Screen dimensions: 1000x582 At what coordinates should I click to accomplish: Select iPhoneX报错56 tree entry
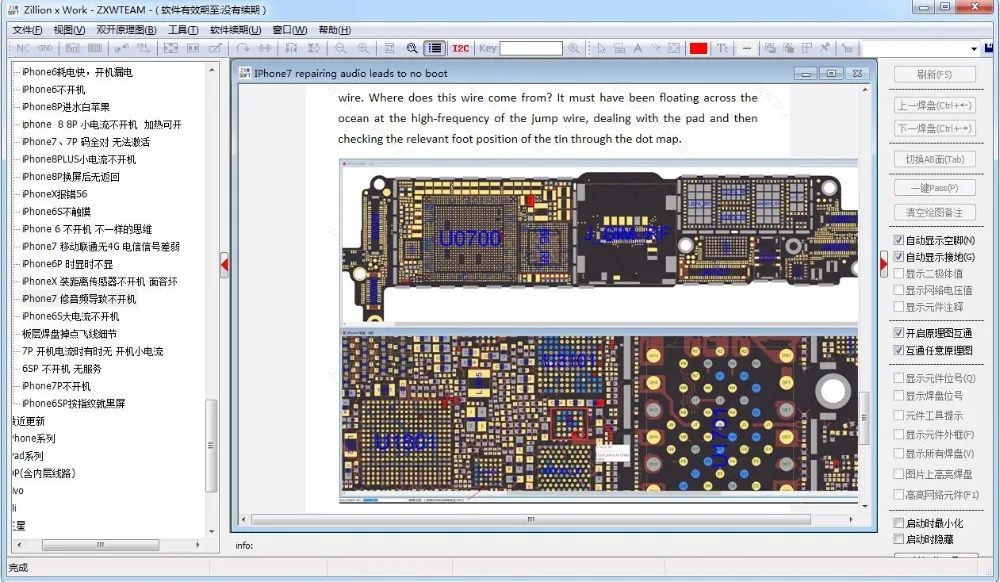[54, 194]
